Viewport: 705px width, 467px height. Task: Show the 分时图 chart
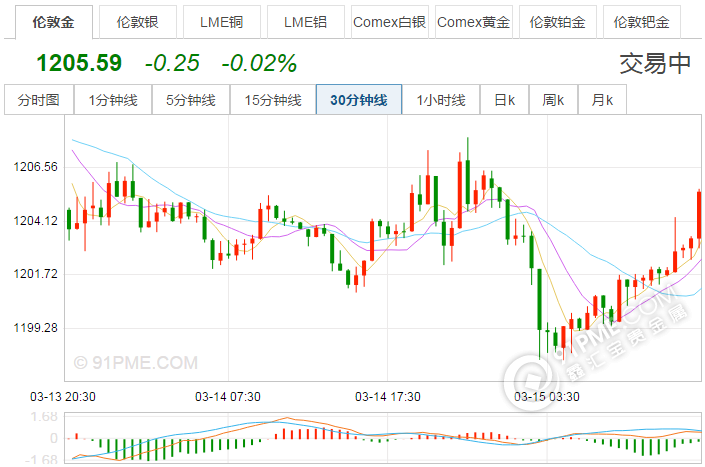point(39,99)
